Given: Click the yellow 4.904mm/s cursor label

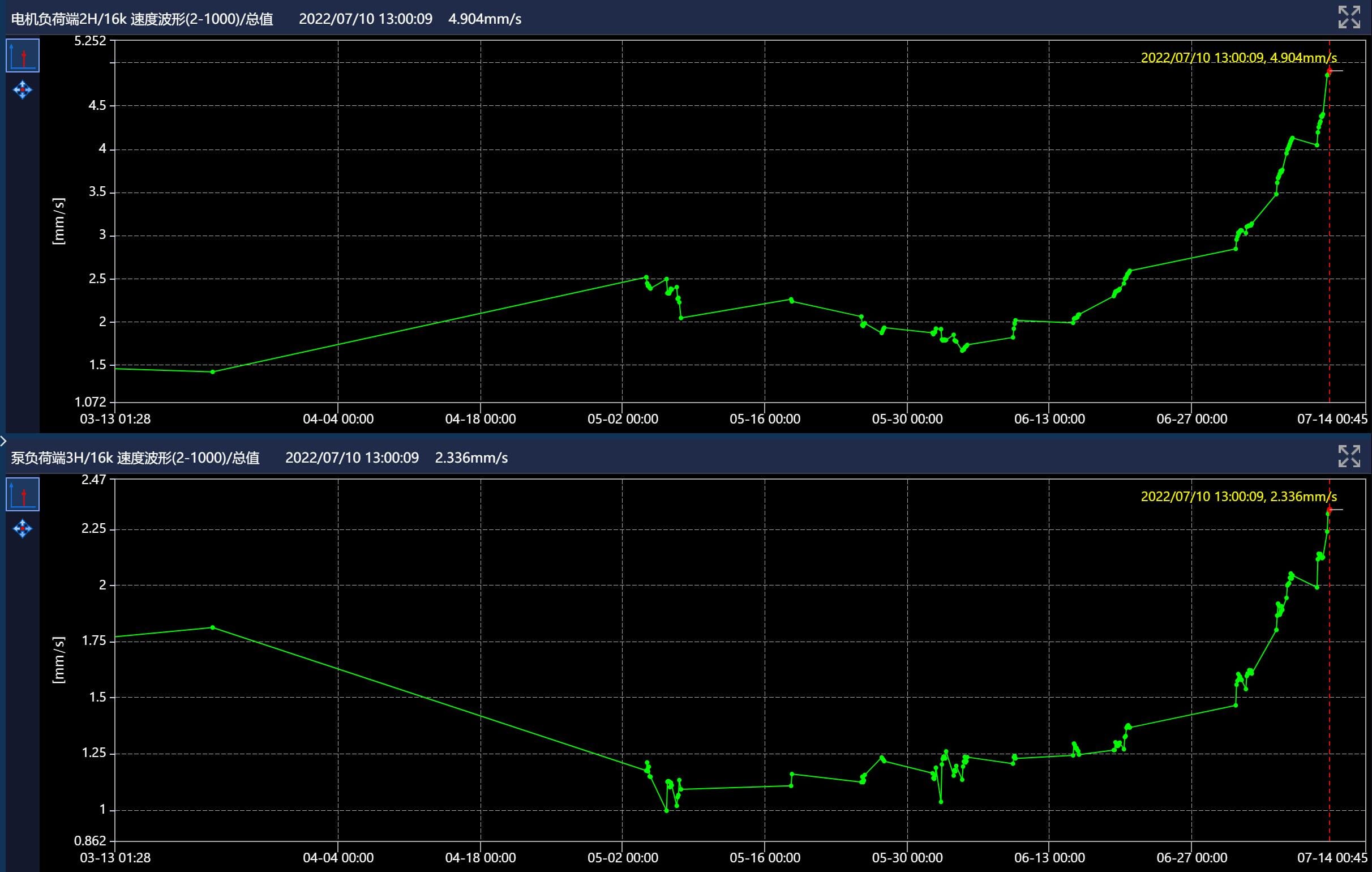Looking at the screenshot, I should point(1238,58).
